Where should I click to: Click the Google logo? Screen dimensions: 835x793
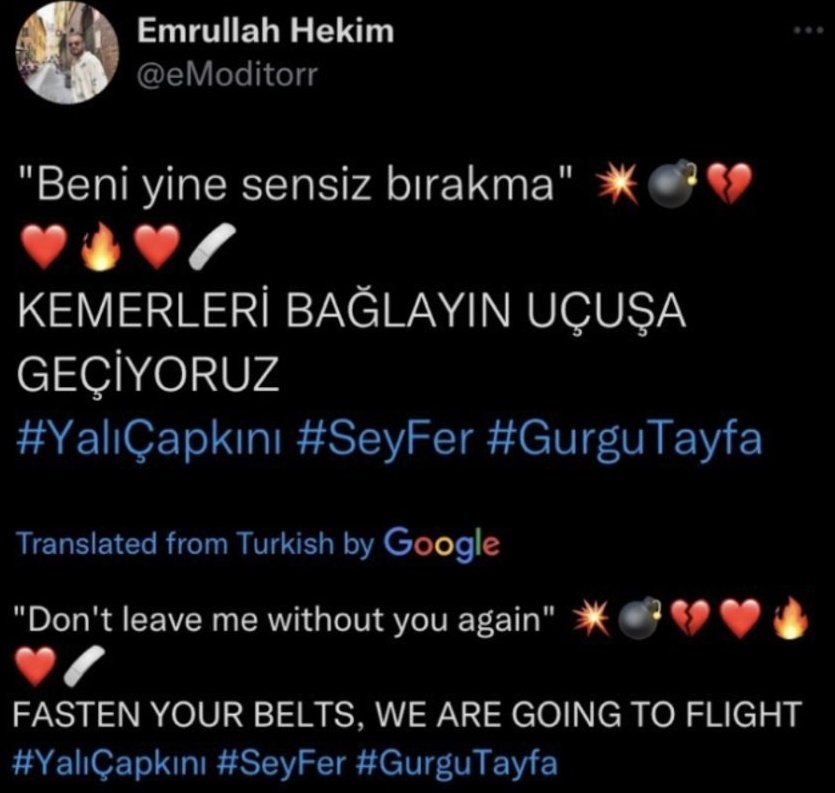pos(441,545)
